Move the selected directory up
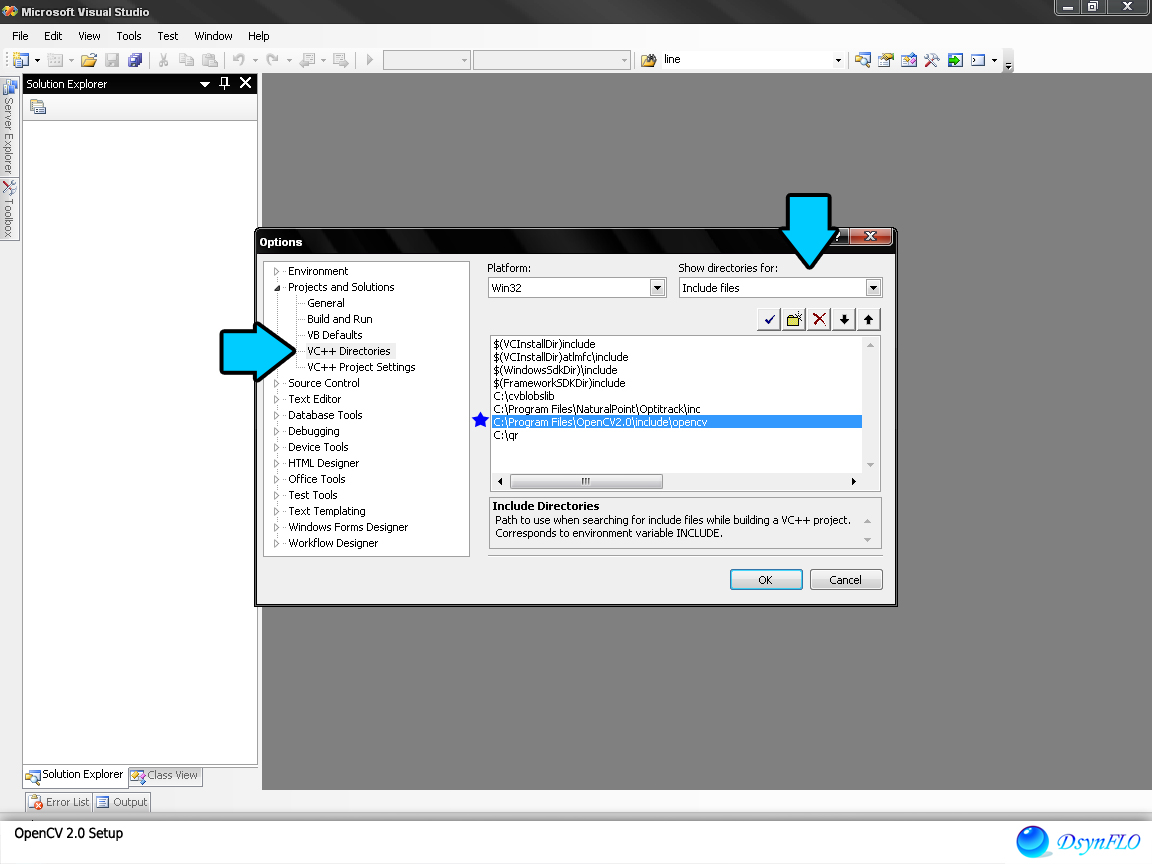1152x864 pixels. [x=868, y=318]
